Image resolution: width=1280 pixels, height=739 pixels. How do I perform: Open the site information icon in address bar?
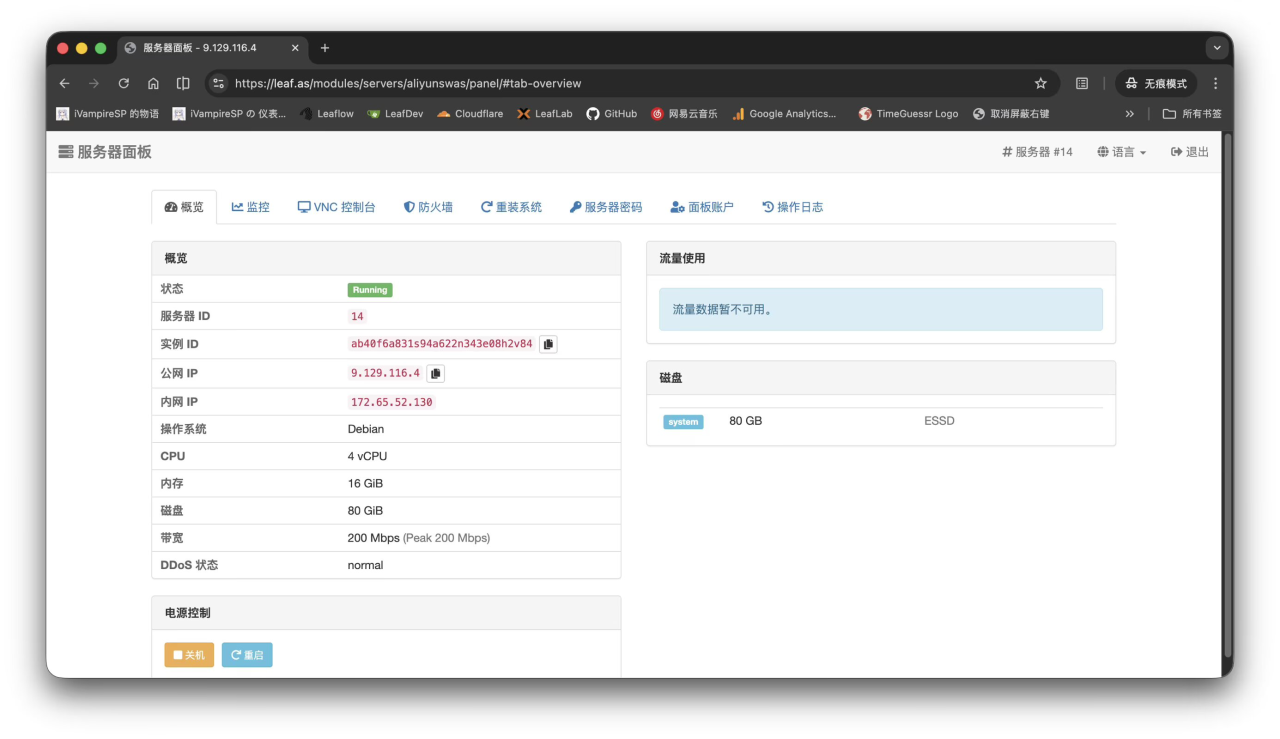(219, 84)
